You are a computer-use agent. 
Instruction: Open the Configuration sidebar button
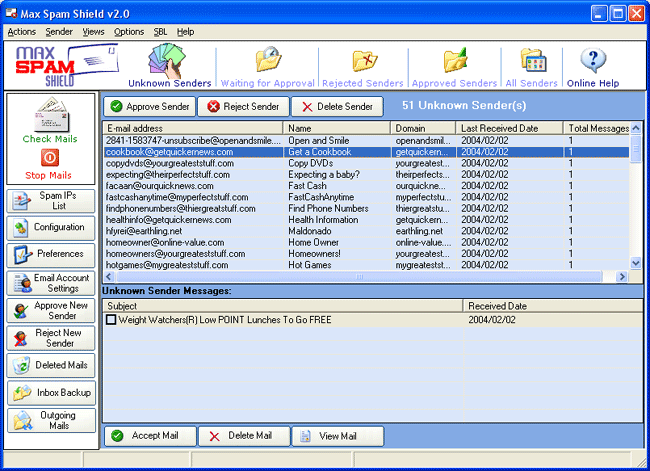(x=51, y=228)
